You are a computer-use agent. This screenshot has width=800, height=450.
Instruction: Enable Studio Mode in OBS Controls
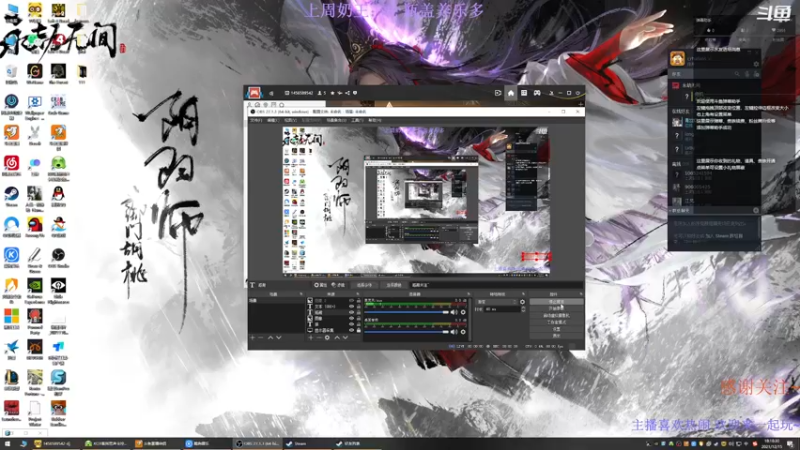(556, 322)
